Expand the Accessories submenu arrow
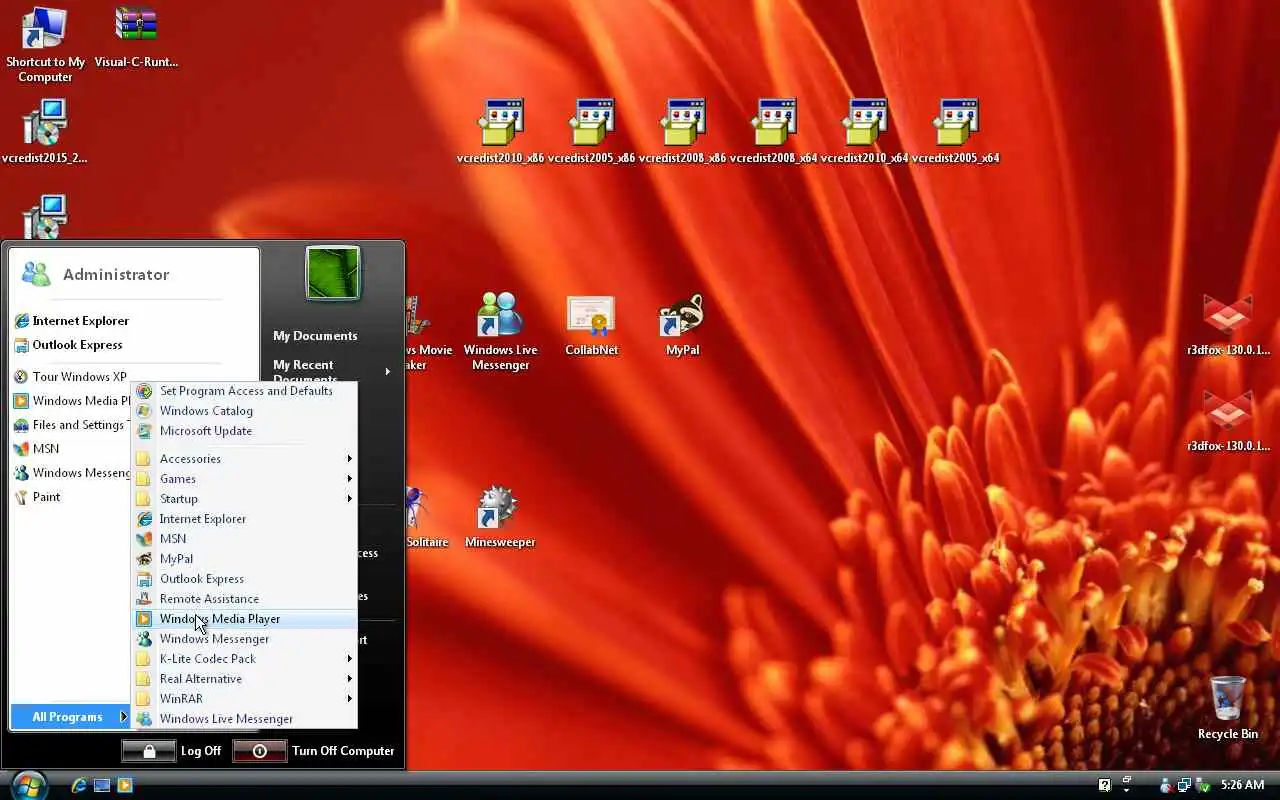 [x=350, y=459]
